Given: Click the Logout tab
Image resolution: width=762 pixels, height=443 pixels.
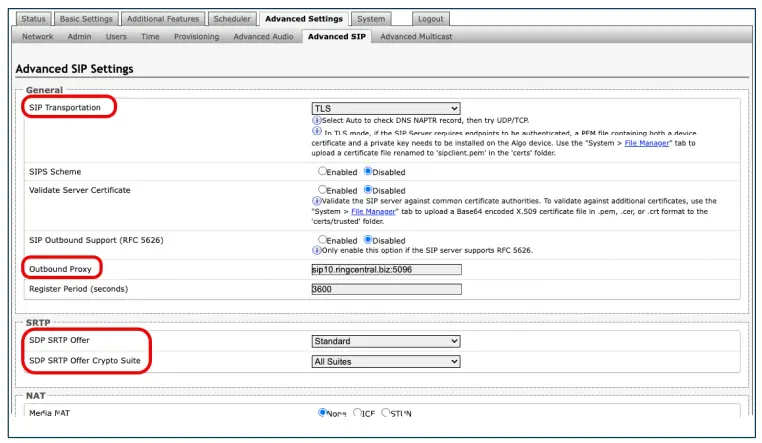Looking at the screenshot, I should pyautogui.click(x=431, y=19).
